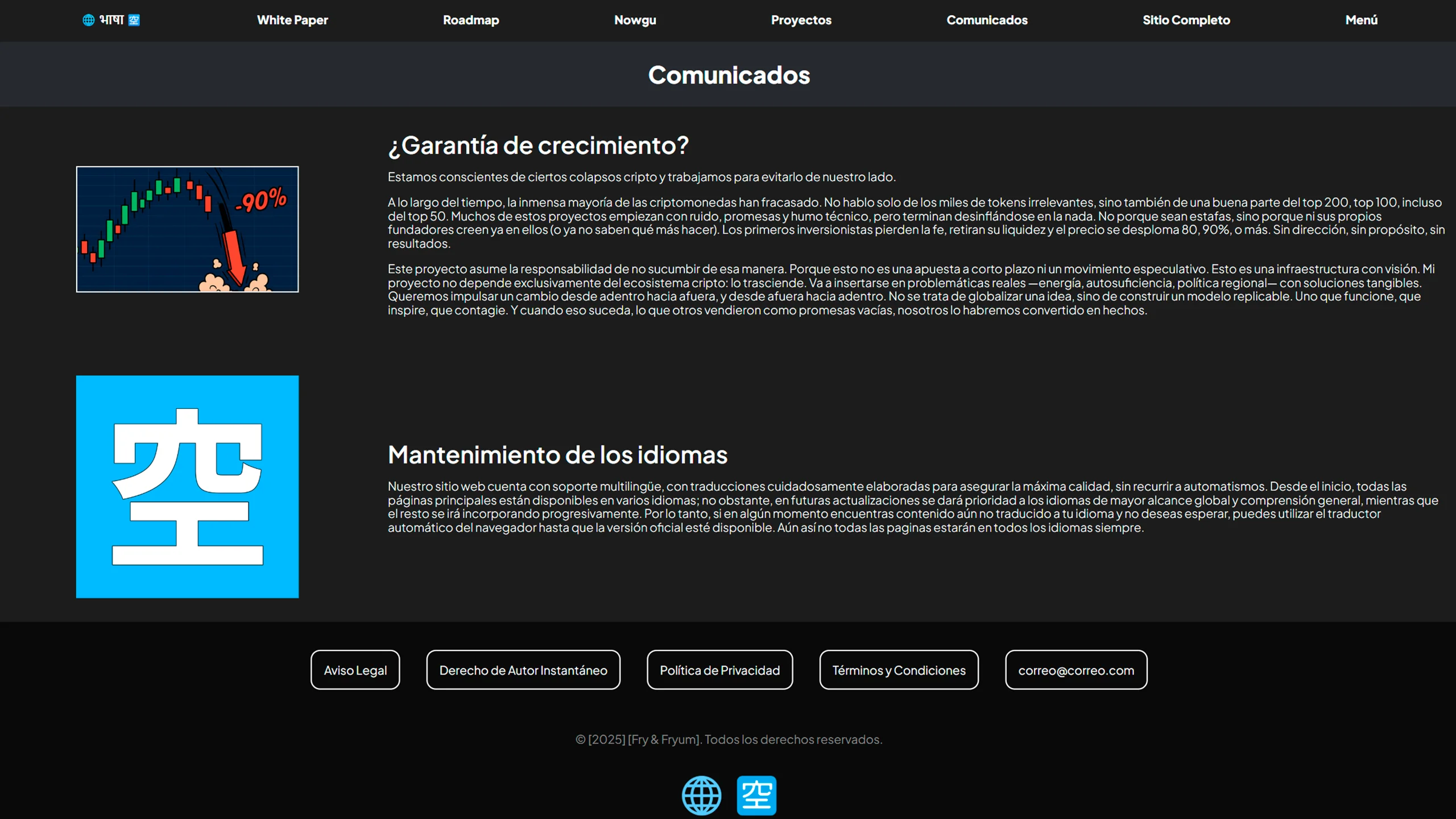
Task: Click the large globe icon in footer
Action: coord(701,795)
